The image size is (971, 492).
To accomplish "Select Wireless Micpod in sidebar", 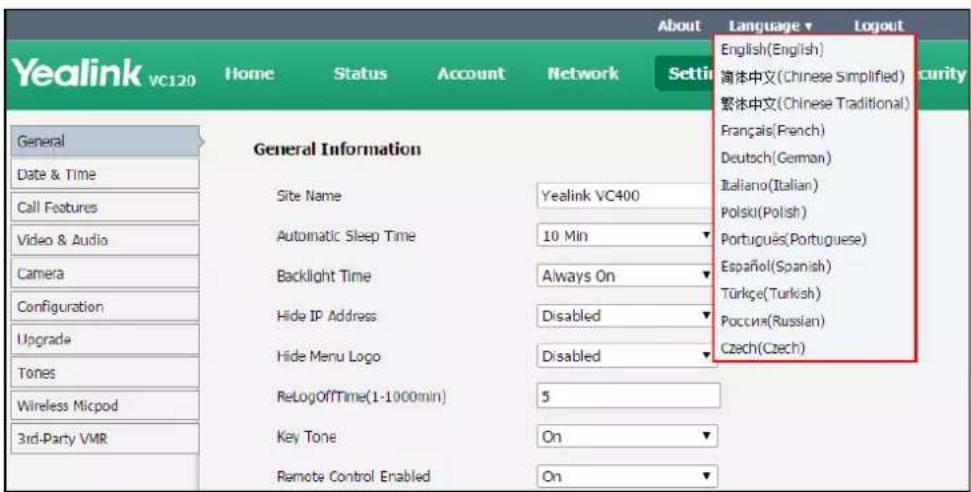I will [x=105, y=405].
